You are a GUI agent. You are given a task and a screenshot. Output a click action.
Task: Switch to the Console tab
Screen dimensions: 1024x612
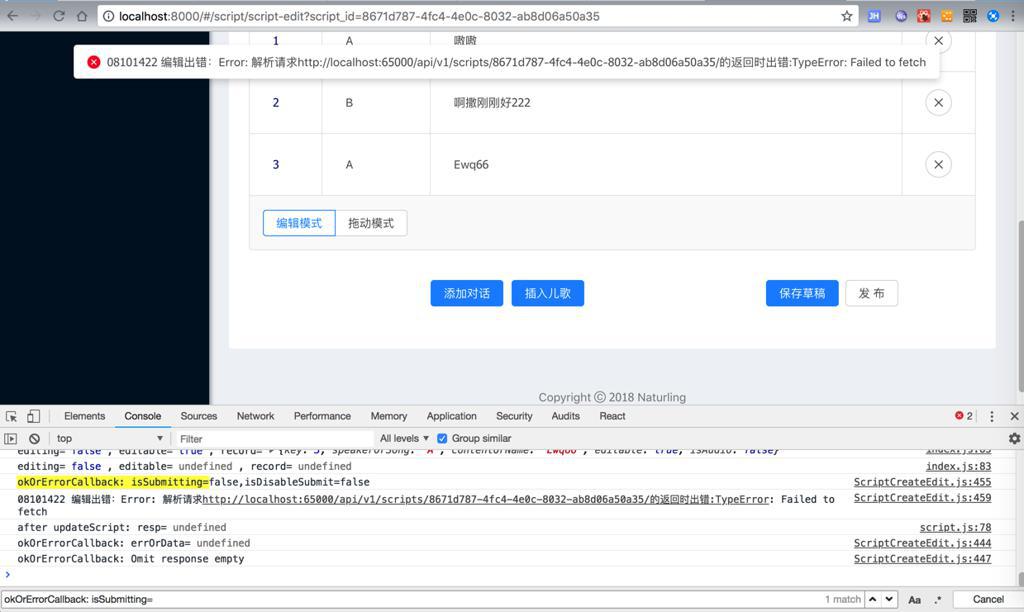(x=142, y=416)
